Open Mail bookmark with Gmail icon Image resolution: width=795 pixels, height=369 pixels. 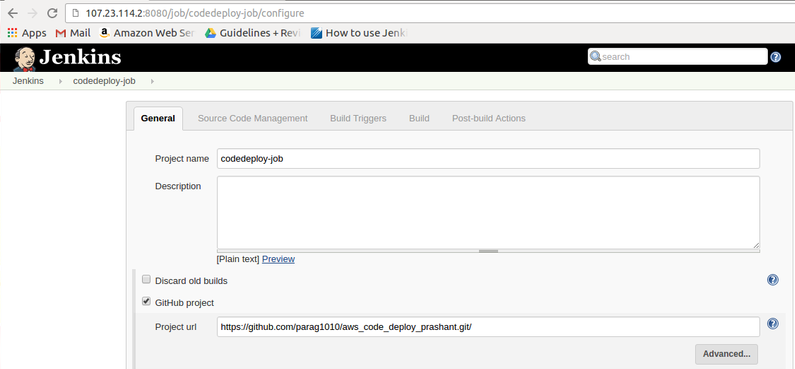[73, 33]
